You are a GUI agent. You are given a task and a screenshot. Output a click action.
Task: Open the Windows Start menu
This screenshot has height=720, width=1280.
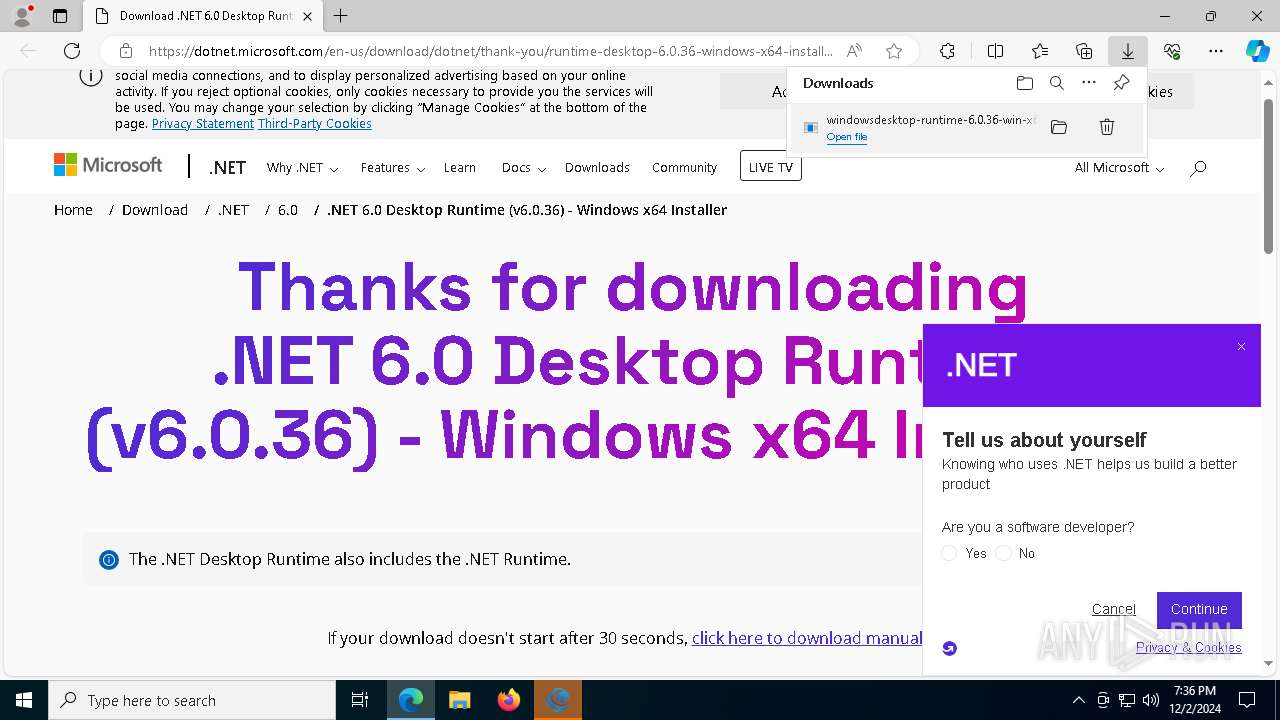coord(24,700)
